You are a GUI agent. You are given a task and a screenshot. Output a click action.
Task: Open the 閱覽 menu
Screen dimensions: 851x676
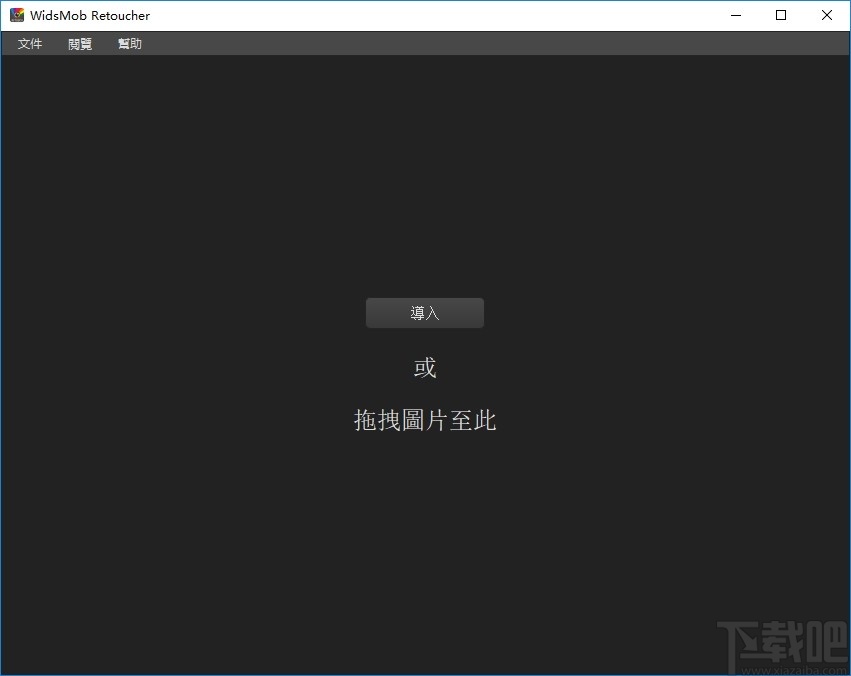[x=79, y=43]
